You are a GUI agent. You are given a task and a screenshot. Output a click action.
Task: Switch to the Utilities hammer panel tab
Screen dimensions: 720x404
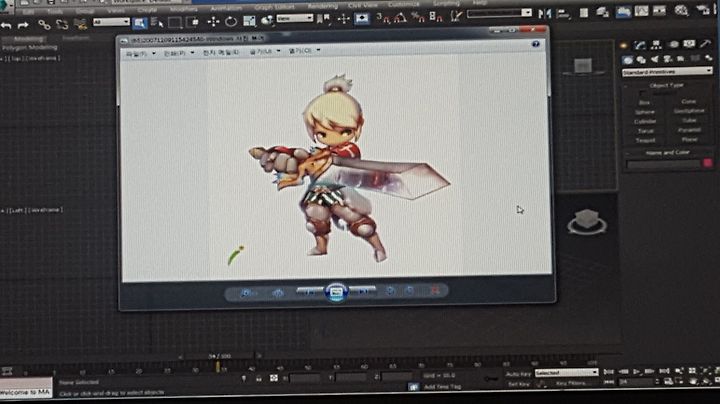click(705, 43)
